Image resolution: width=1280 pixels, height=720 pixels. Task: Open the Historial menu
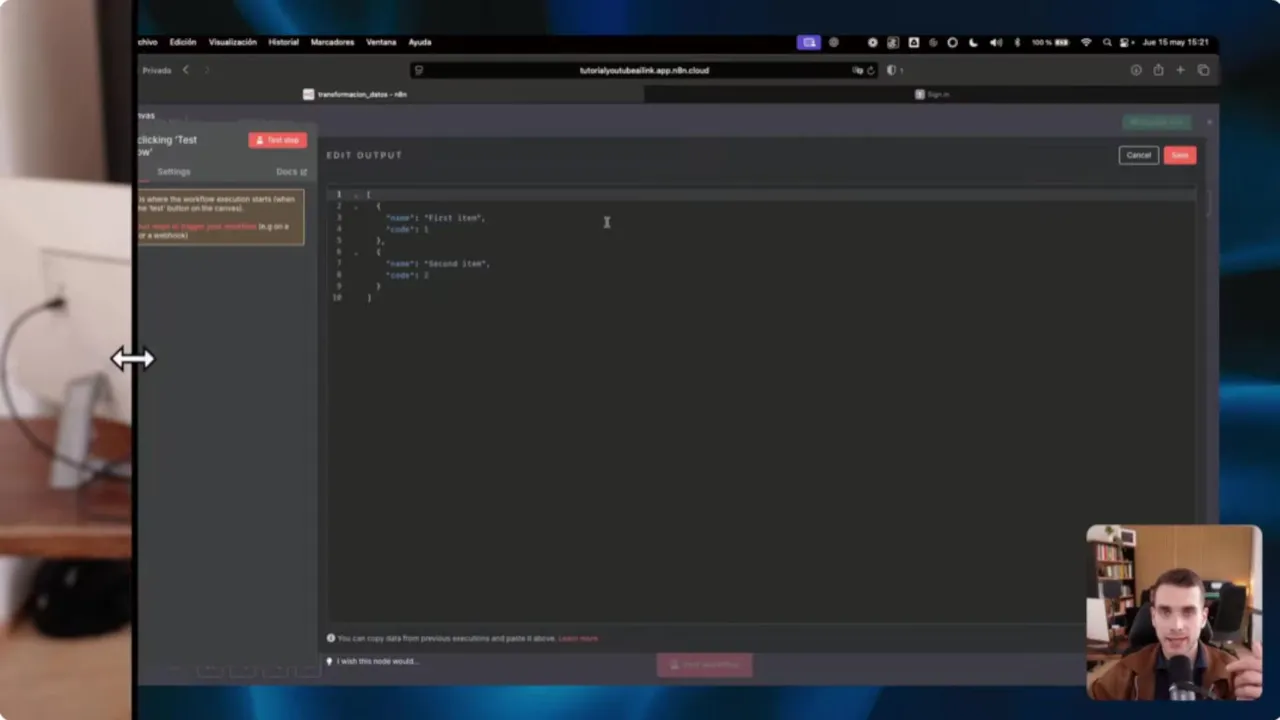[x=283, y=42]
